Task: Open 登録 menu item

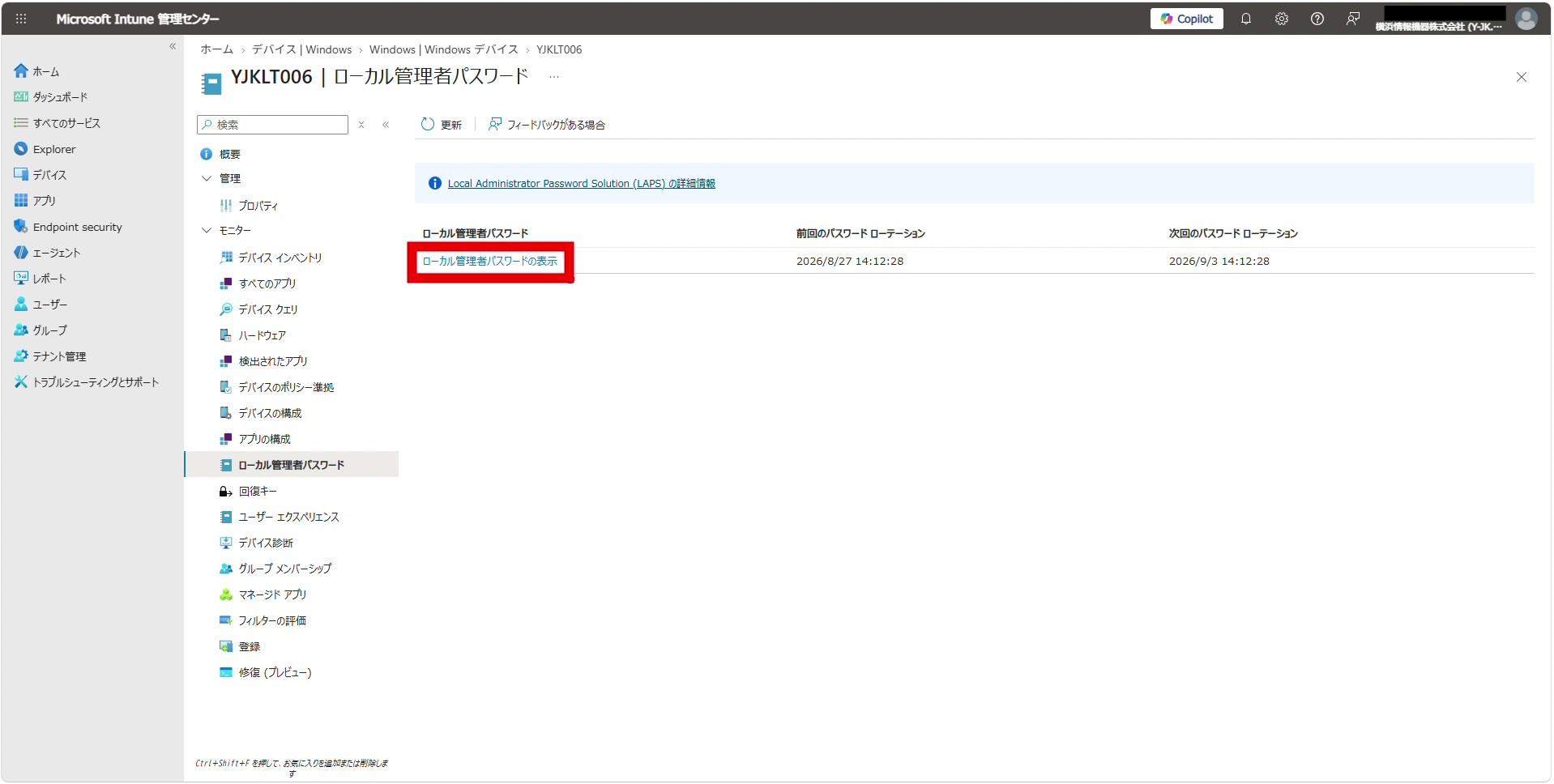Action: coord(250,646)
